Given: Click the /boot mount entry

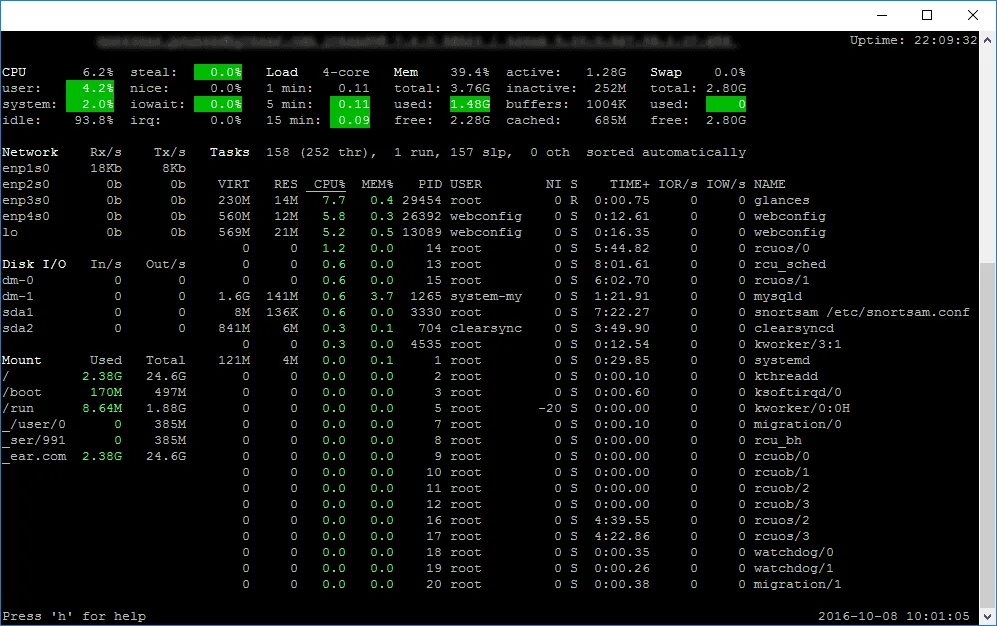Looking at the screenshot, I should click(x=22, y=392).
